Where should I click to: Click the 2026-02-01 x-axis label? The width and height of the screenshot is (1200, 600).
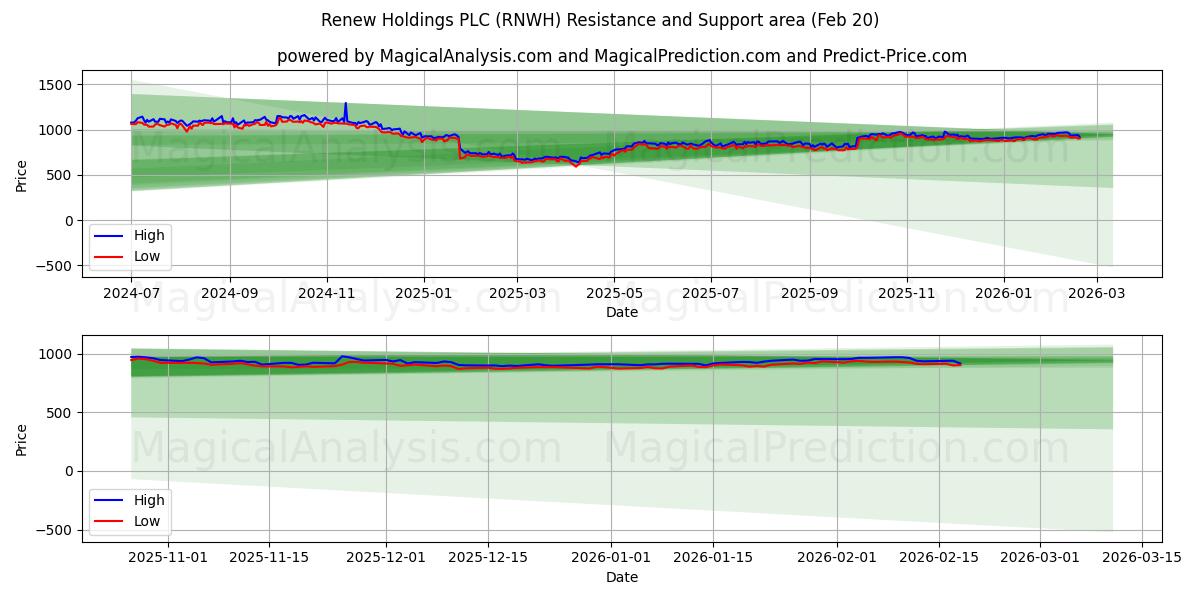[x=837, y=559]
